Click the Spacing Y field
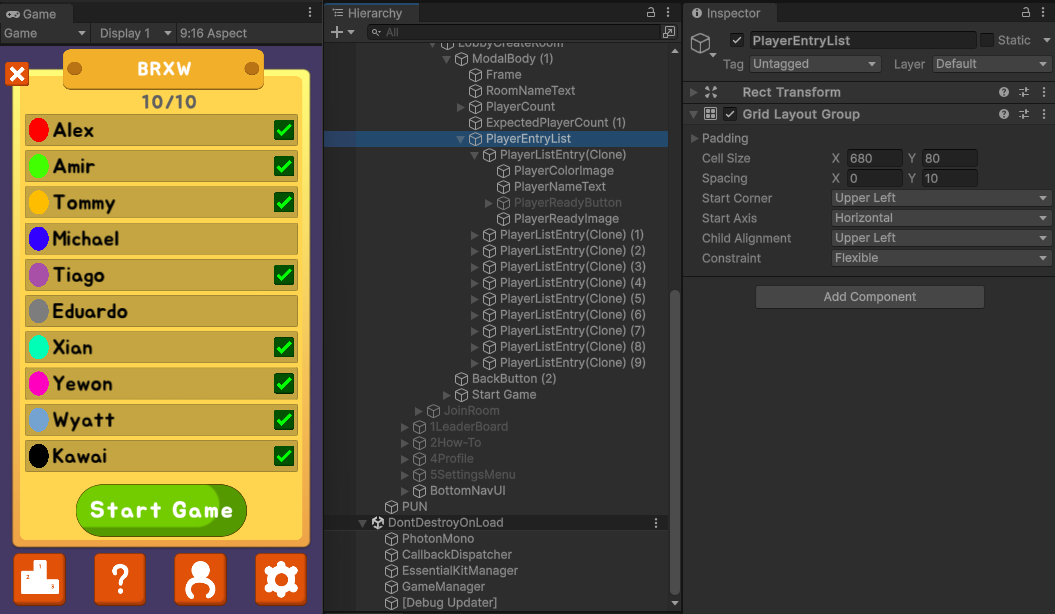The height and width of the screenshot is (614, 1055). [x=949, y=178]
